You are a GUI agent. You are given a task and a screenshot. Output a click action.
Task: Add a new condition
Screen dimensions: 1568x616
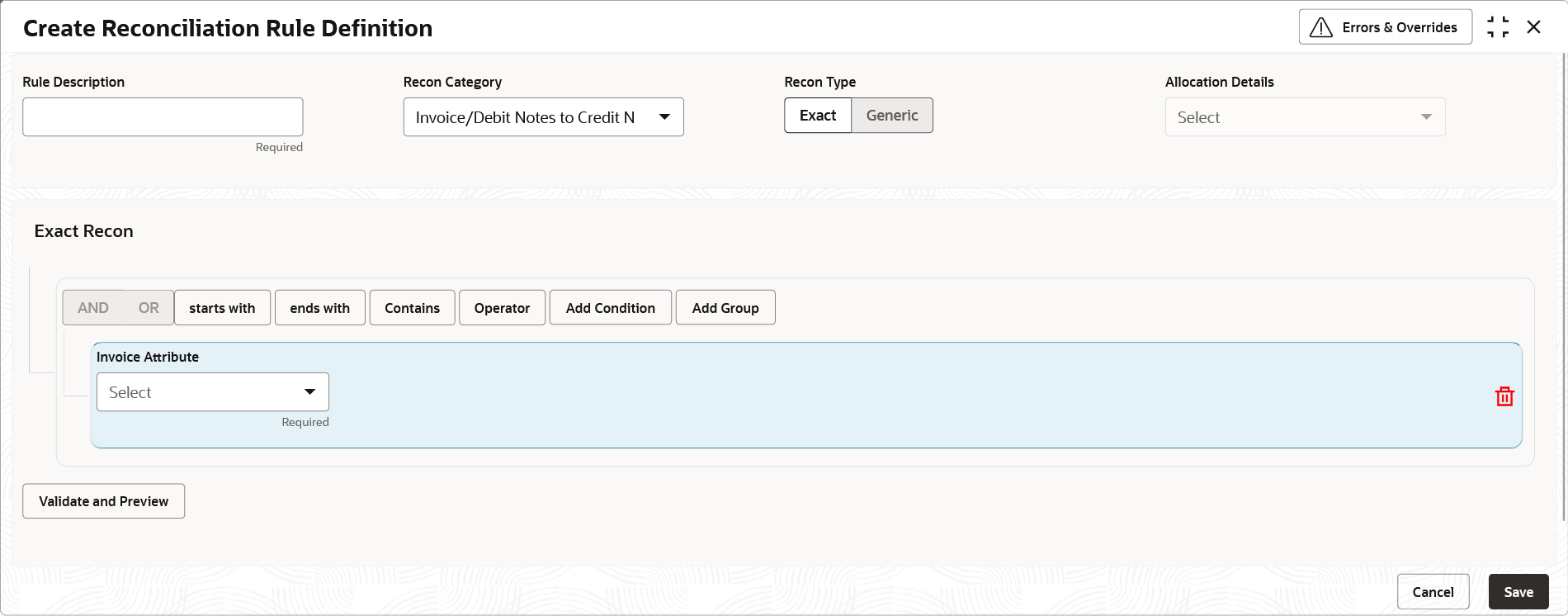tap(611, 307)
